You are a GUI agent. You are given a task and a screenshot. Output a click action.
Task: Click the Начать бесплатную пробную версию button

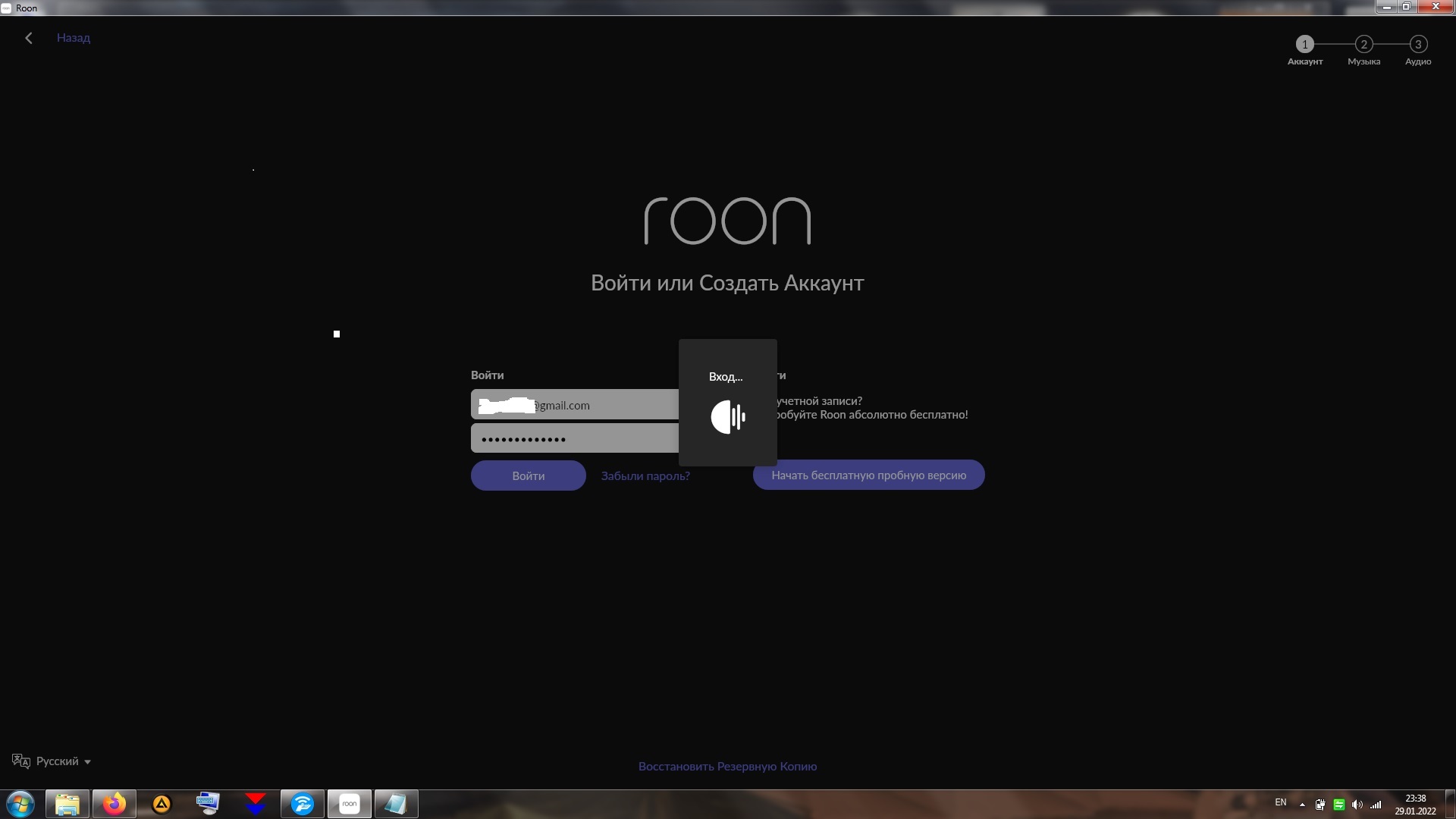868,474
